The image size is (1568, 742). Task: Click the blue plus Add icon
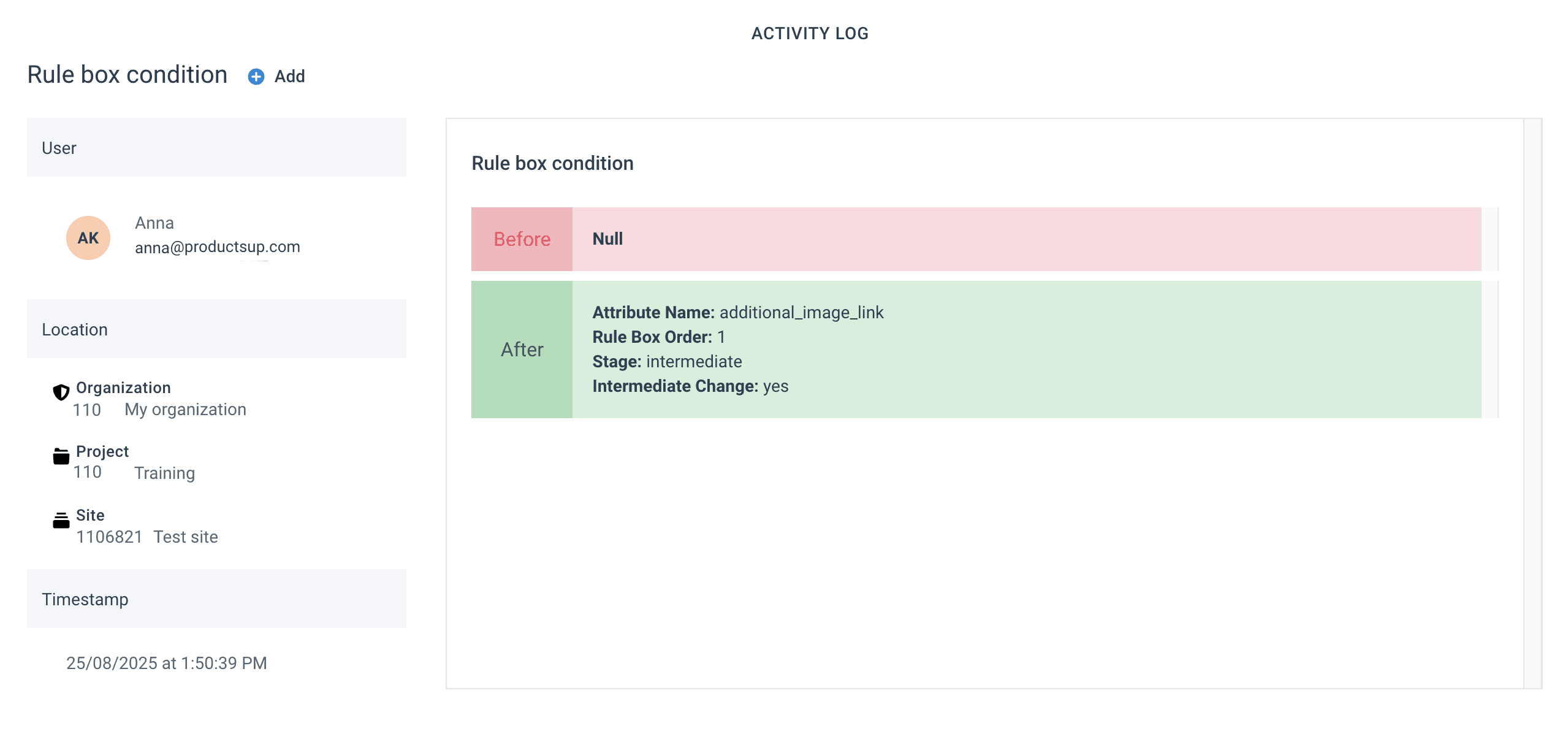pyautogui.click(x=256, y=77)
